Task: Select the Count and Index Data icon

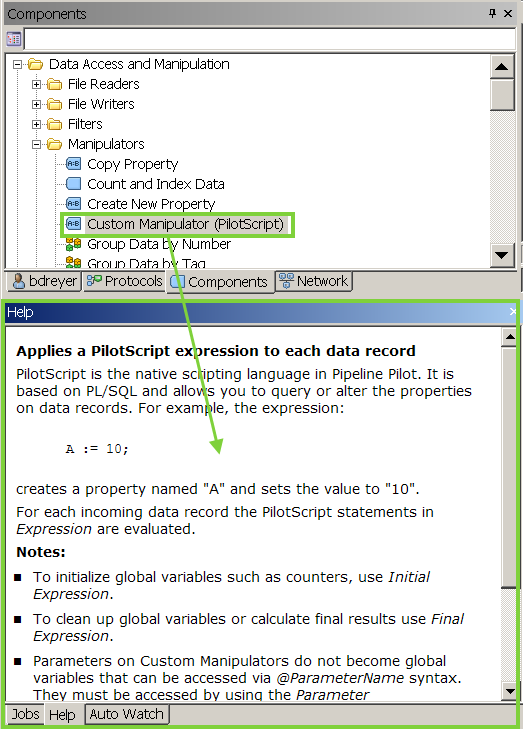Action: pos(73,184)
